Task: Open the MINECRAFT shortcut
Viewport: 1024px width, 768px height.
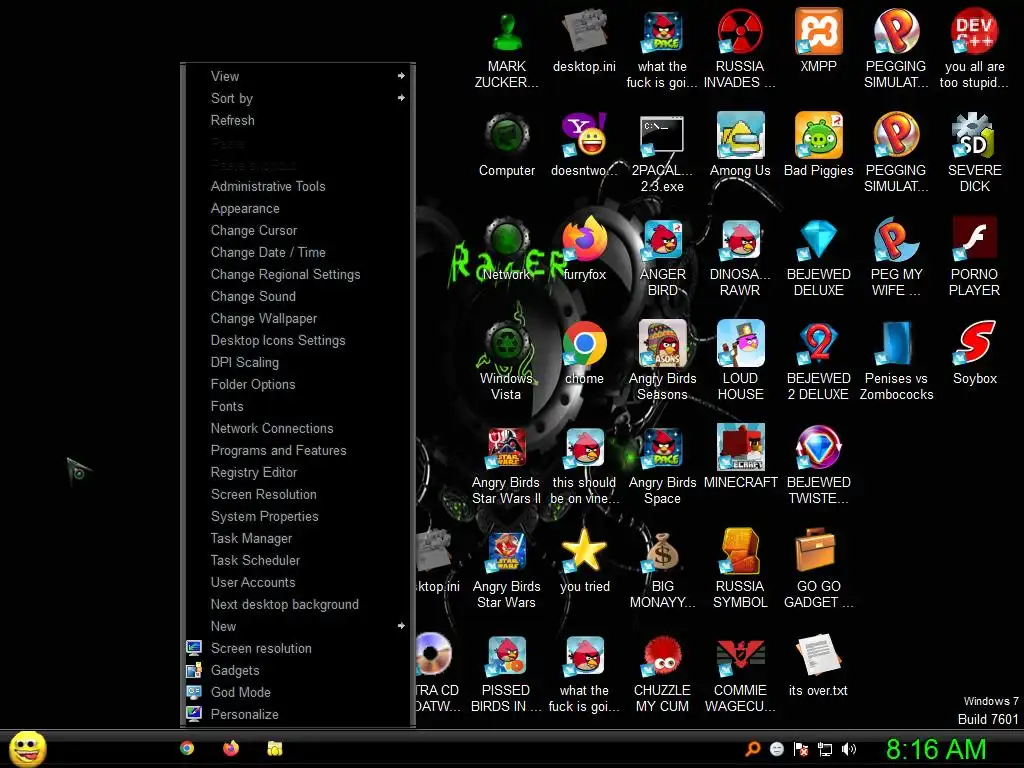Action: pos(741,457)
